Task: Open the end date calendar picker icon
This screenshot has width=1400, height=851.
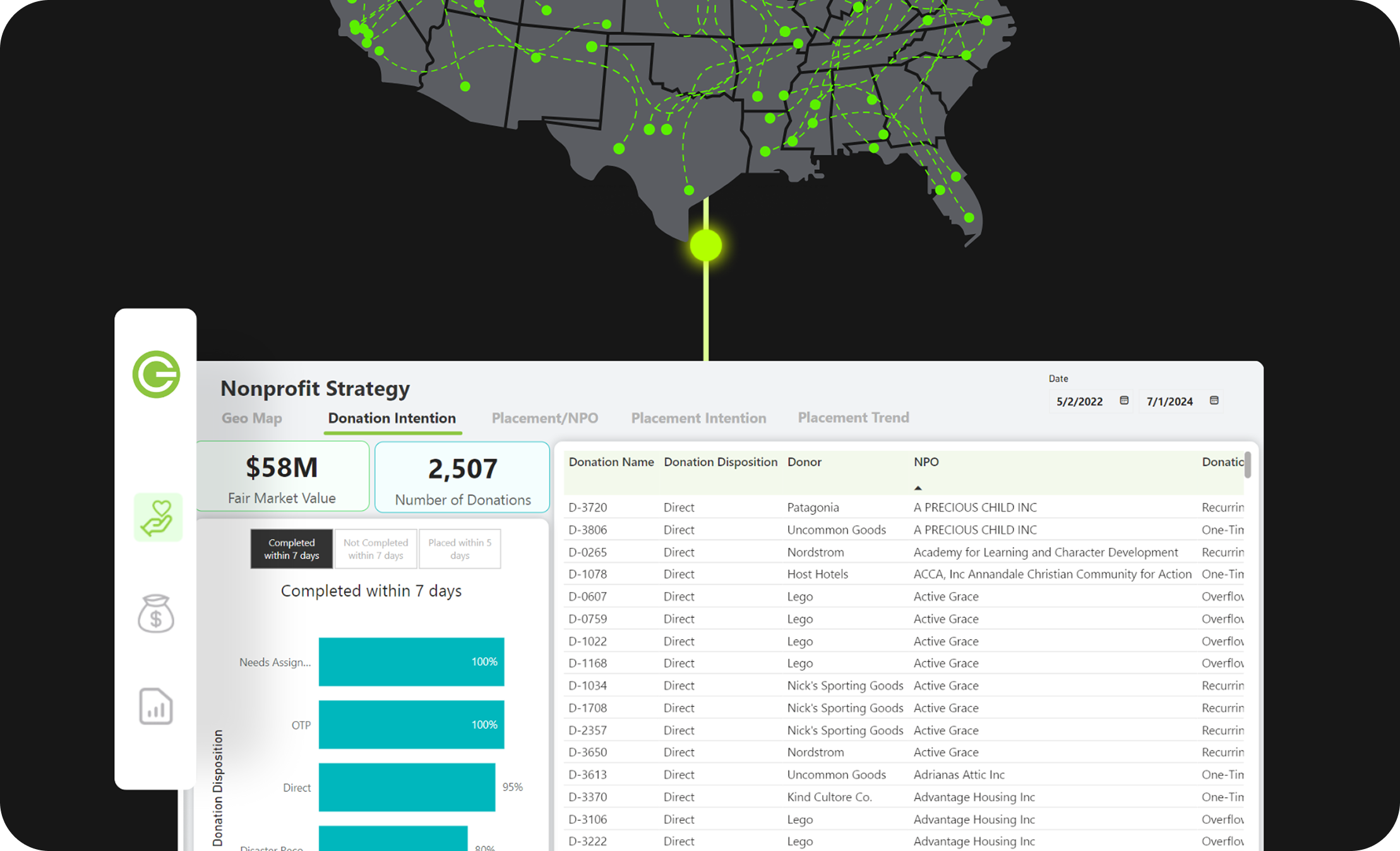Action: [x=1214, y=401]
